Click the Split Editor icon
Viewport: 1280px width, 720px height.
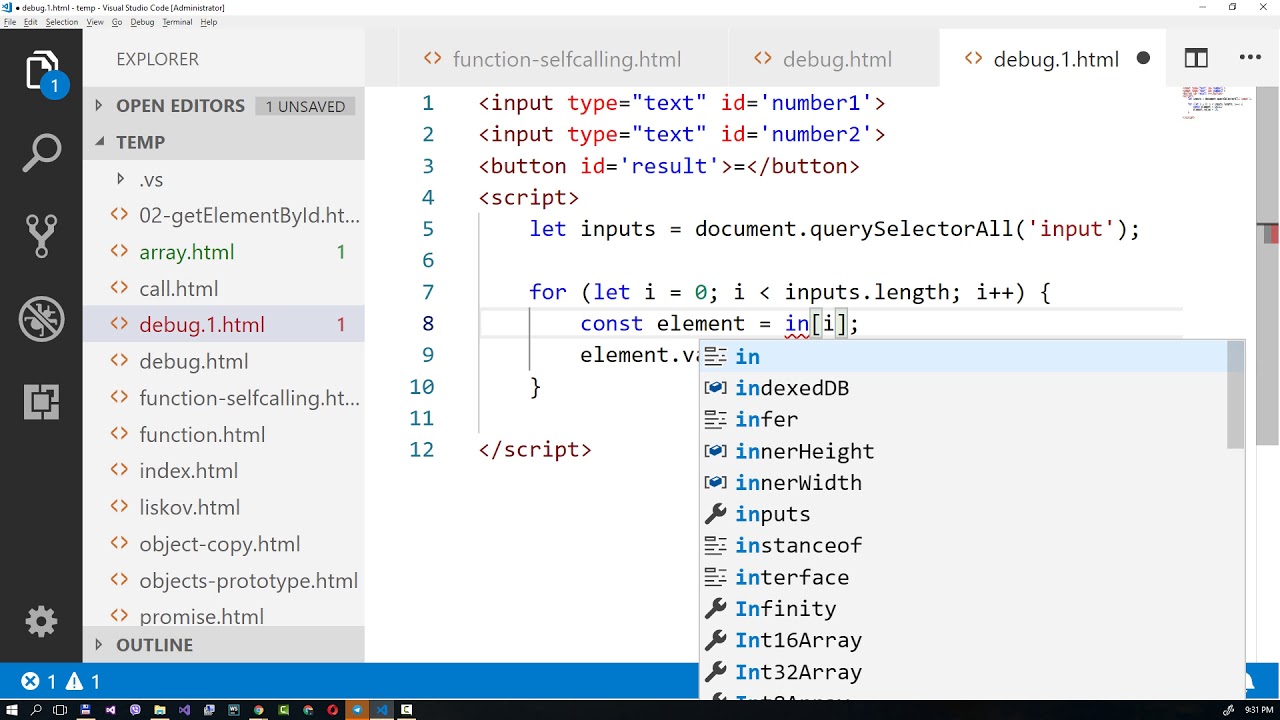coord(1196,59)
